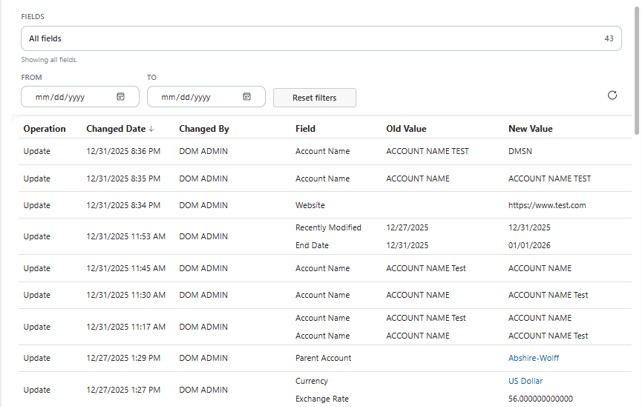Focus the FROM date input
Image resolution: width=642 pixels, height=407 pixels.
pyautogui.click(x=80, y=97)
